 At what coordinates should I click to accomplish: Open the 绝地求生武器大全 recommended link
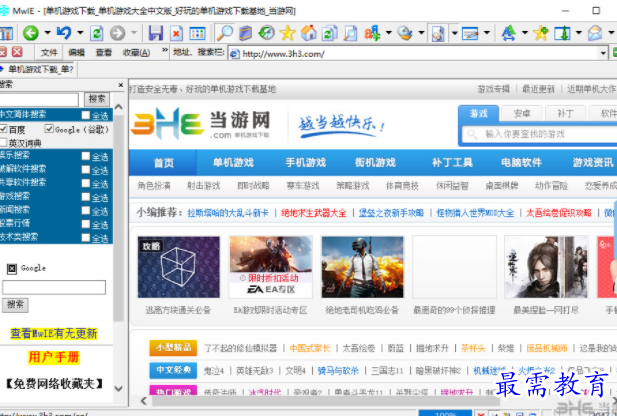(x=314, y=213)
